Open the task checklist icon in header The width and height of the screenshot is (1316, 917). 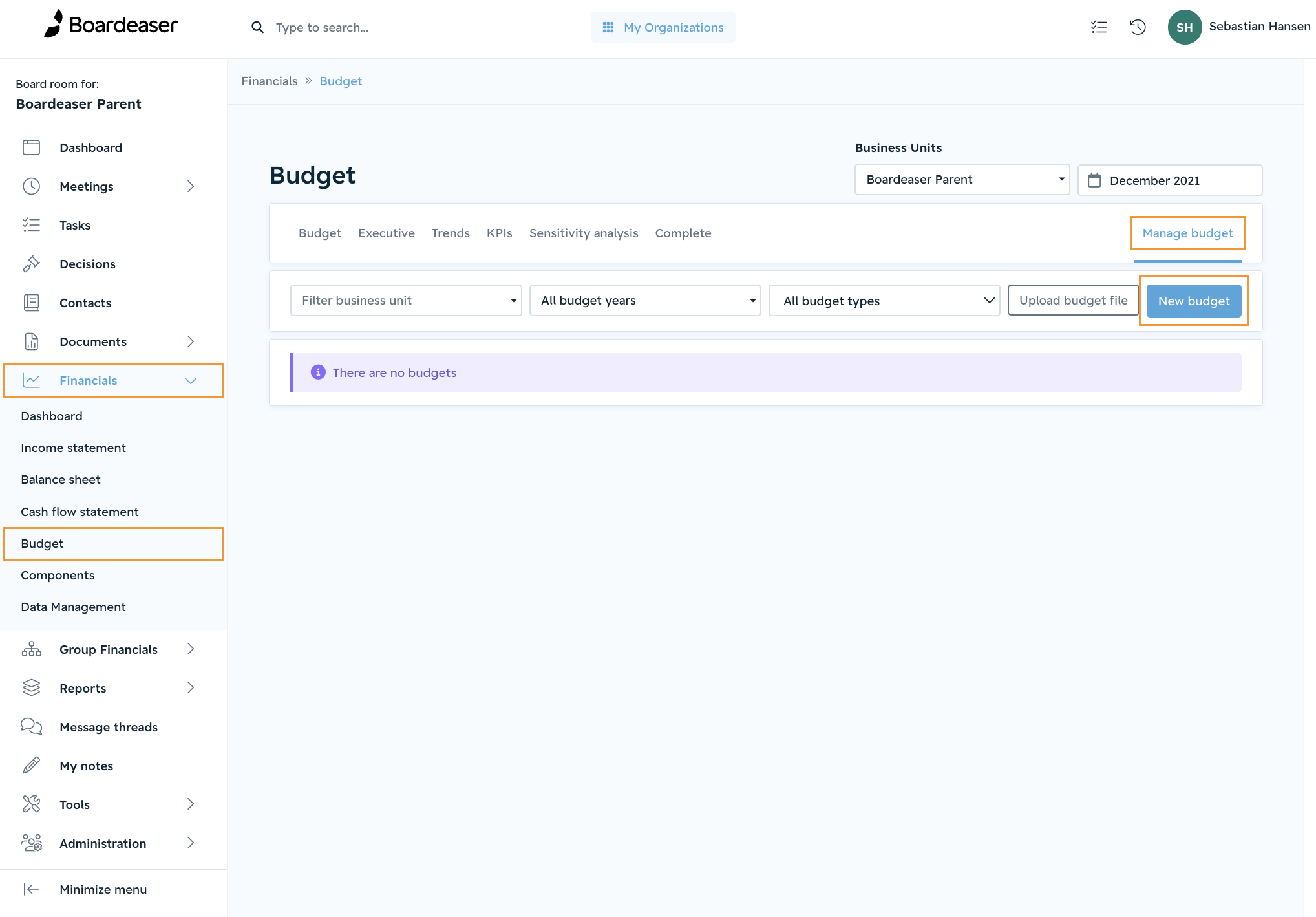tap(1099, 27)
